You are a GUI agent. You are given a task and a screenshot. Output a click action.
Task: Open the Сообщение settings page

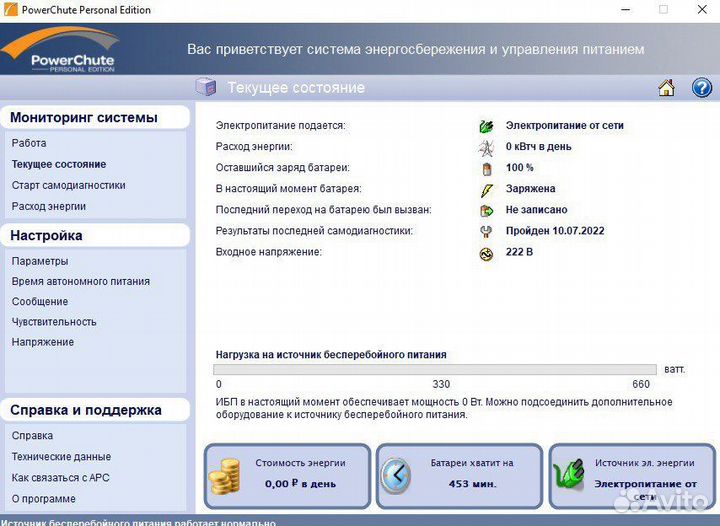pyautogui.click(x=40, y=302)
